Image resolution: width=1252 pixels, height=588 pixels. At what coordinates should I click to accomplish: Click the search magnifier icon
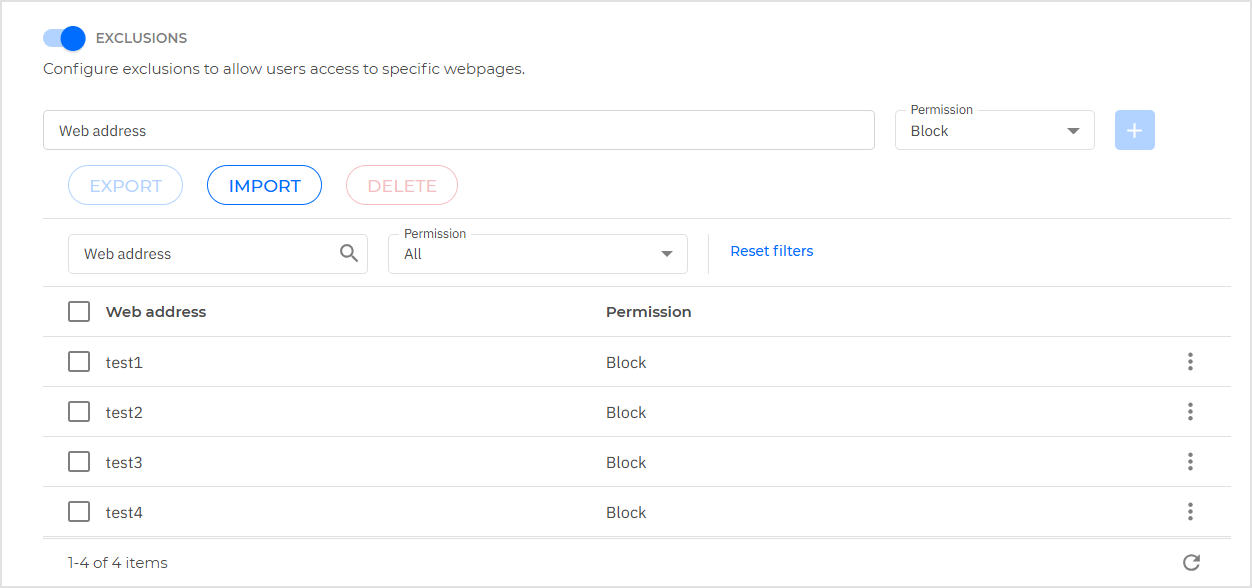(x=348, y=253)
